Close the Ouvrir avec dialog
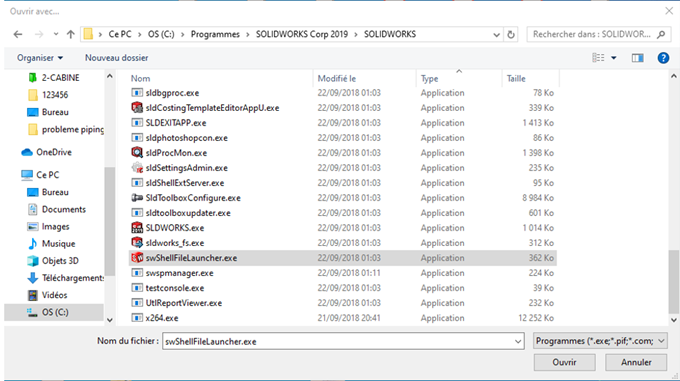 669,11
